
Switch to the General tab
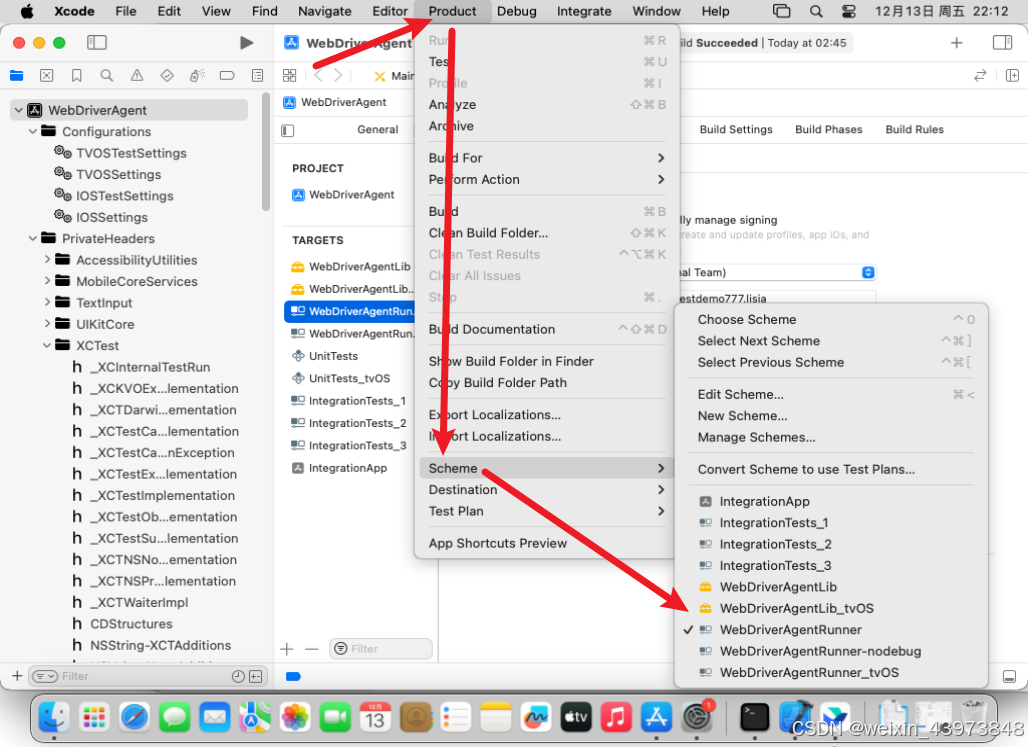(x=378, y=130)
